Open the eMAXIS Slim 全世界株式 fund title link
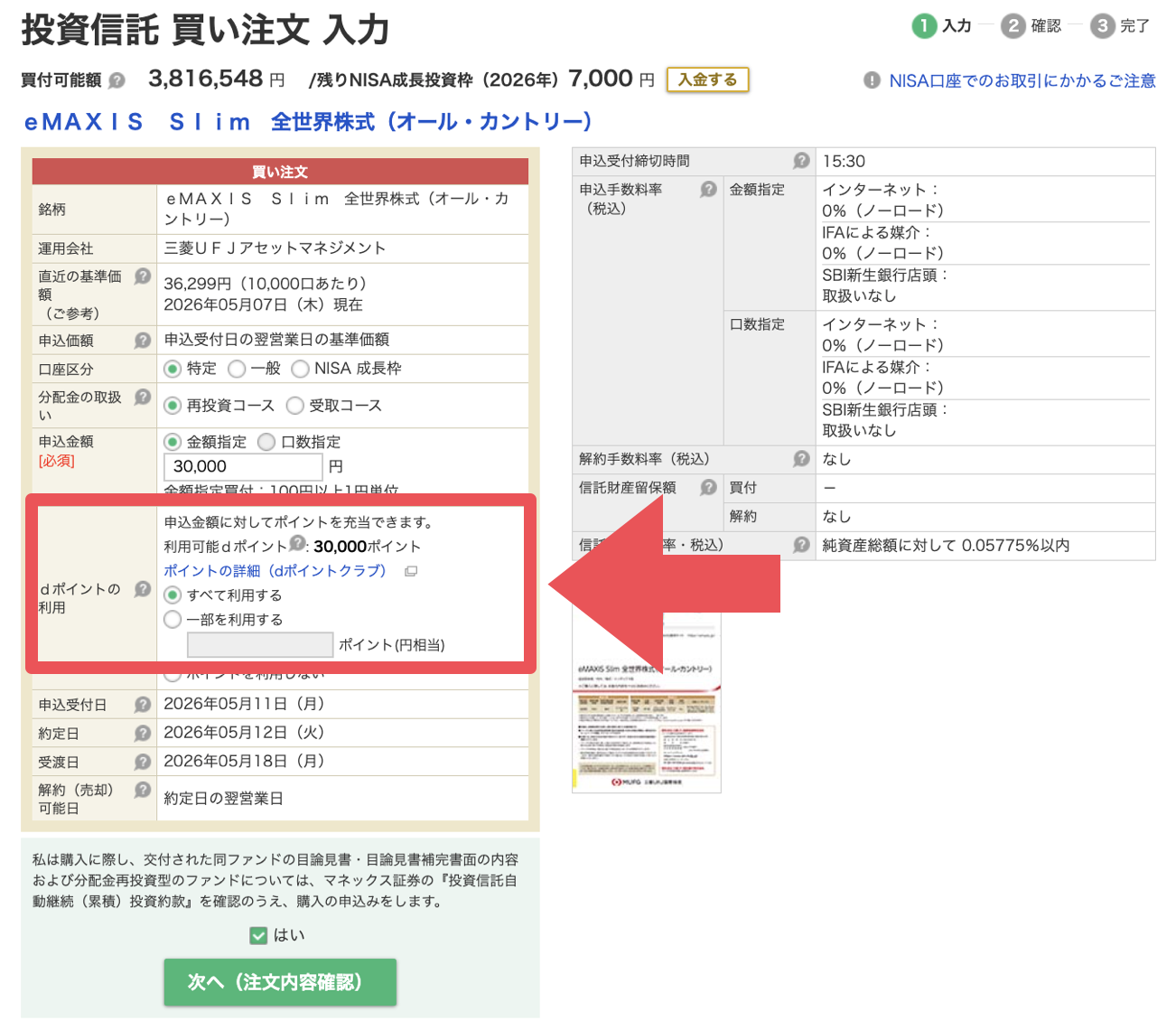This screenshot has height=1030, width=1176. pos(308,122)
